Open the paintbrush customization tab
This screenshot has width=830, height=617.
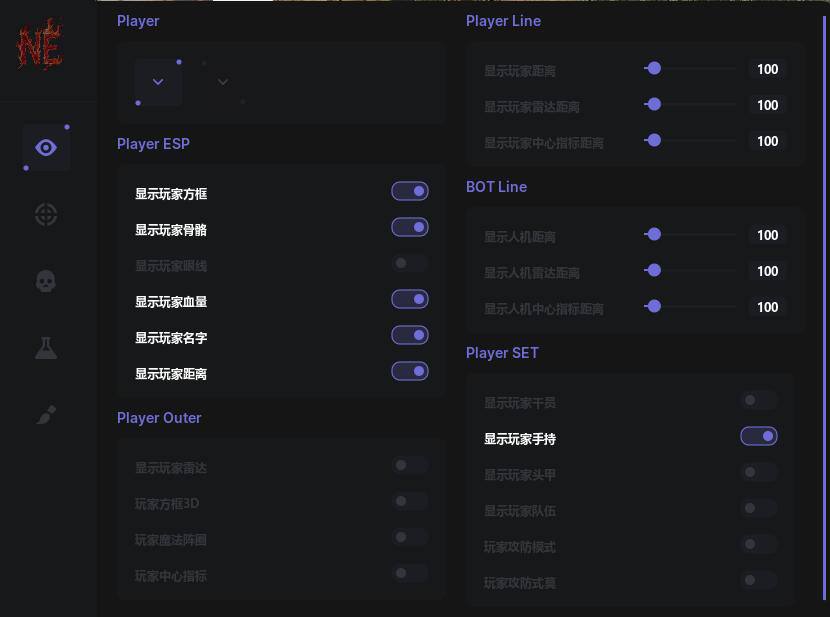(x=46, y=414)
